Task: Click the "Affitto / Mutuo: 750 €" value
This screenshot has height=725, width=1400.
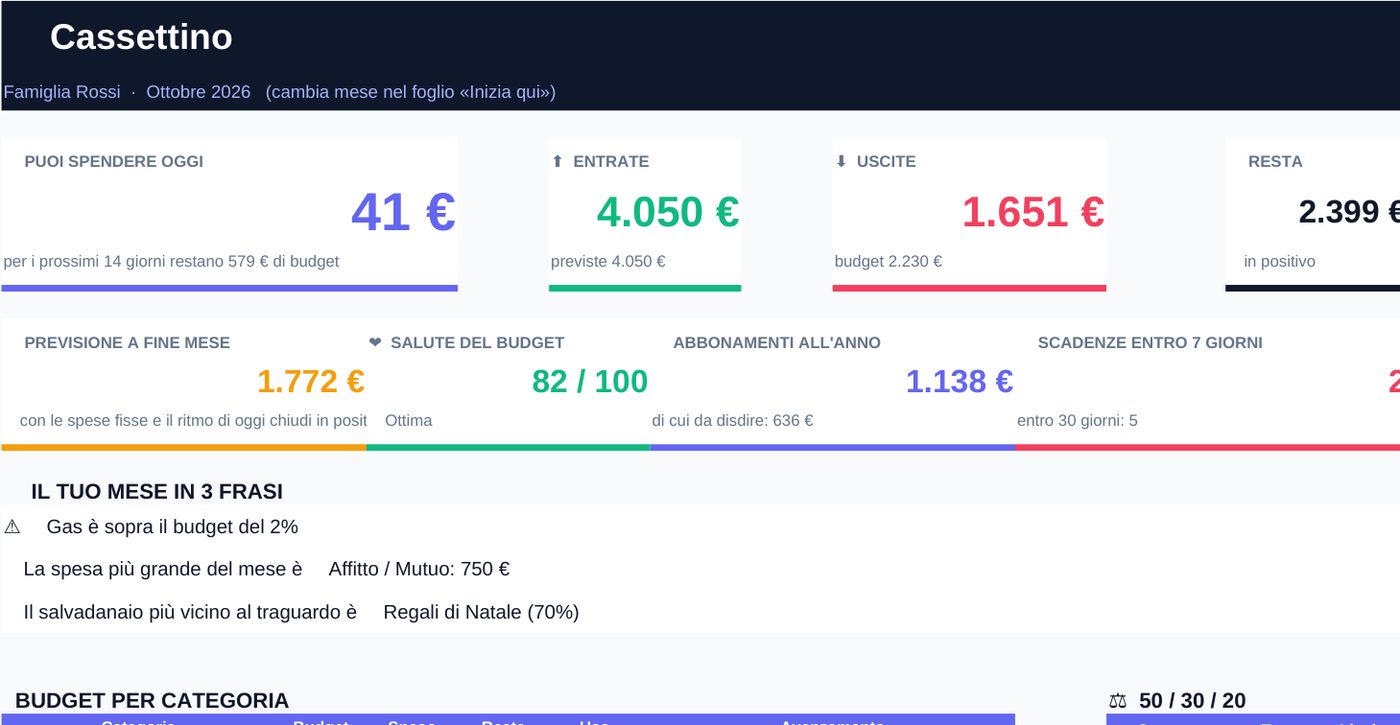Action: coord(419,569)
